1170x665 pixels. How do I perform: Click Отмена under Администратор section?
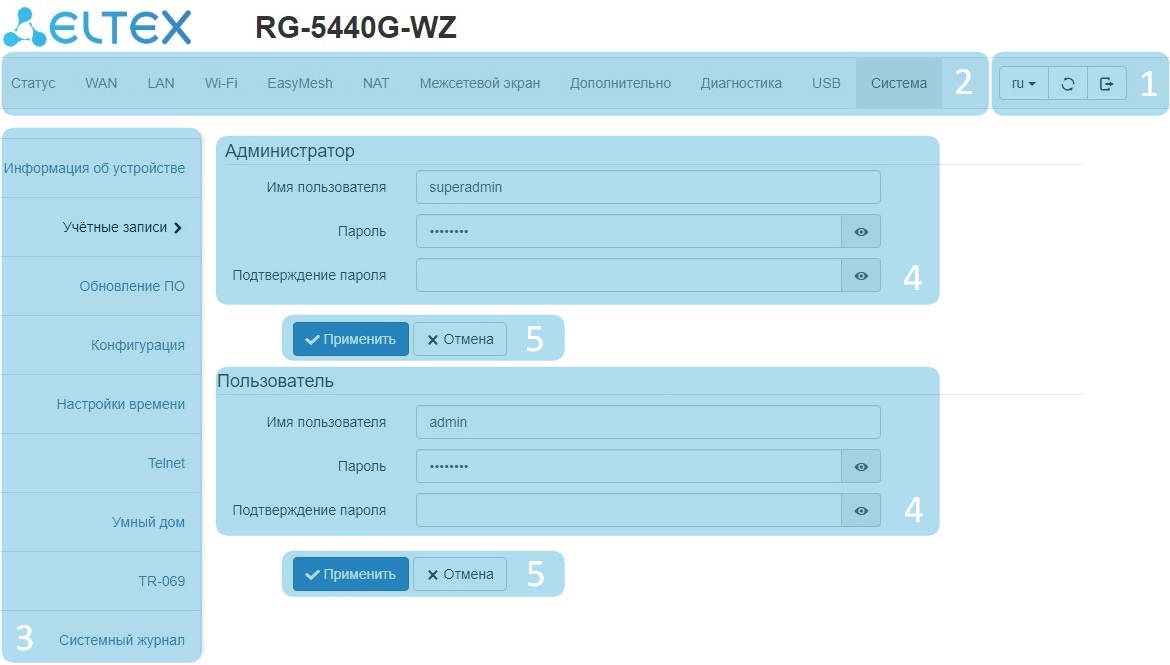click(x=460, y=339)
